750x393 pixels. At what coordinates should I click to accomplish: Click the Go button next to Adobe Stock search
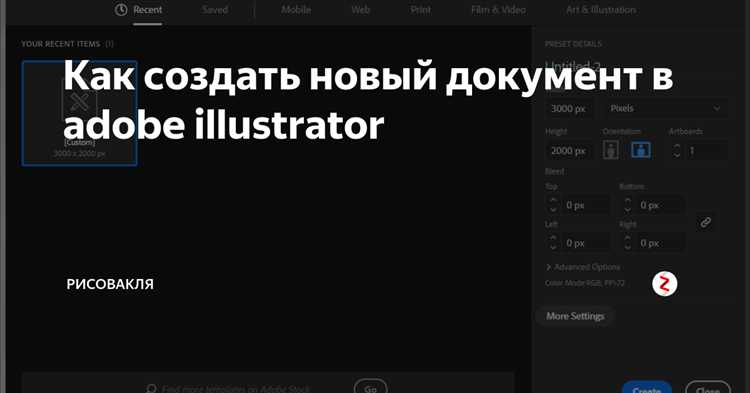pyautogui.click(x=370, y=387)
